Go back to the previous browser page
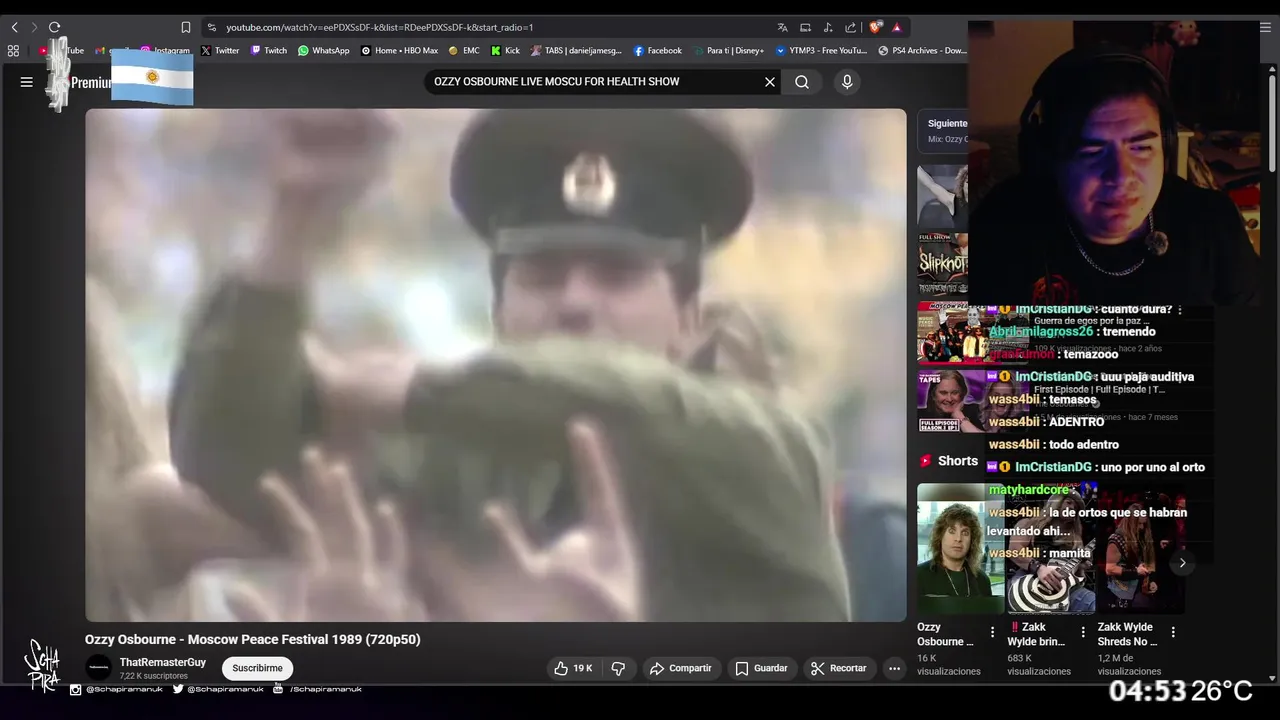 click(14, 27)
